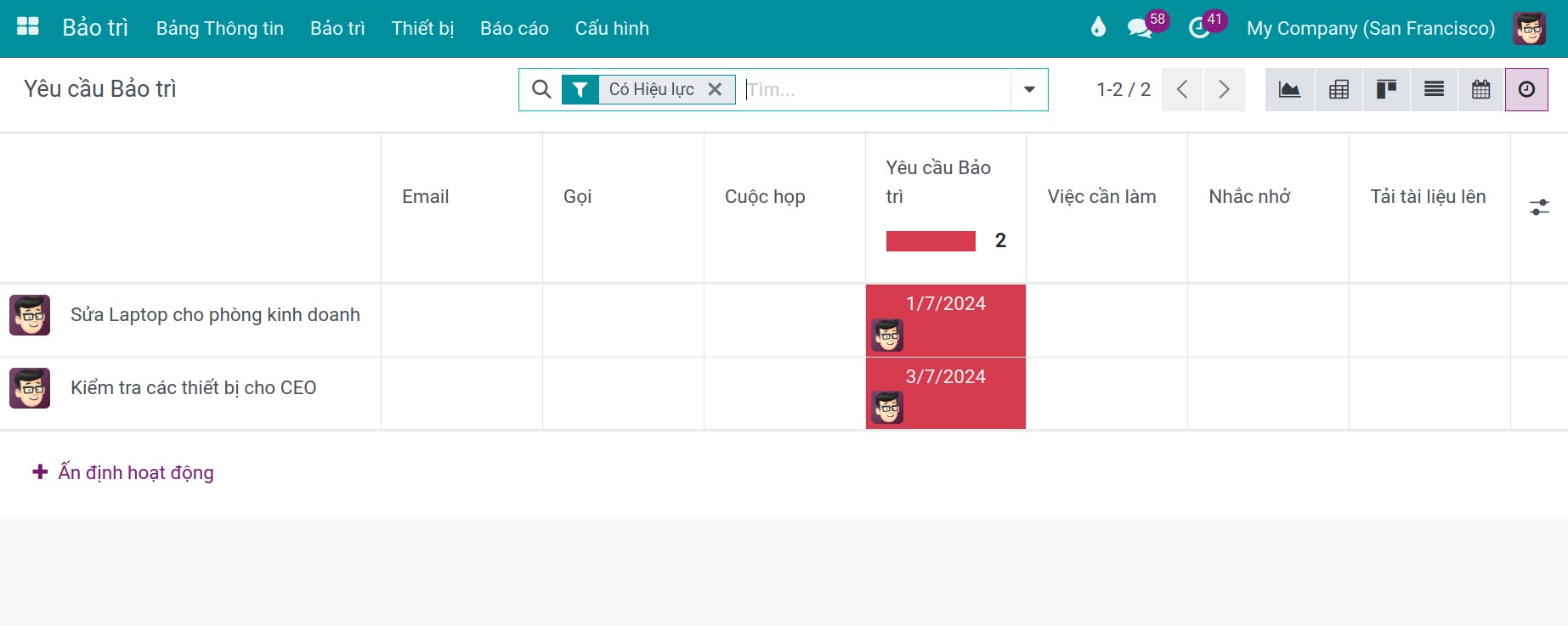Click the red Yêu cầu Bảo trì progress bar
1568x626 pixels.
[x=931, y=241]
